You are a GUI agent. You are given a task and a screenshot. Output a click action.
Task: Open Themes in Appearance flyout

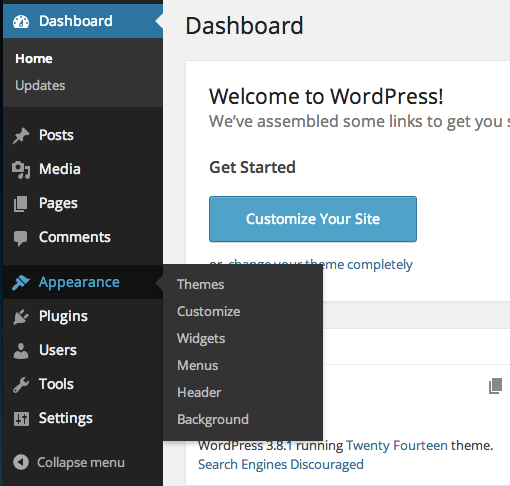pyautogui.click(x=200, y=284)
